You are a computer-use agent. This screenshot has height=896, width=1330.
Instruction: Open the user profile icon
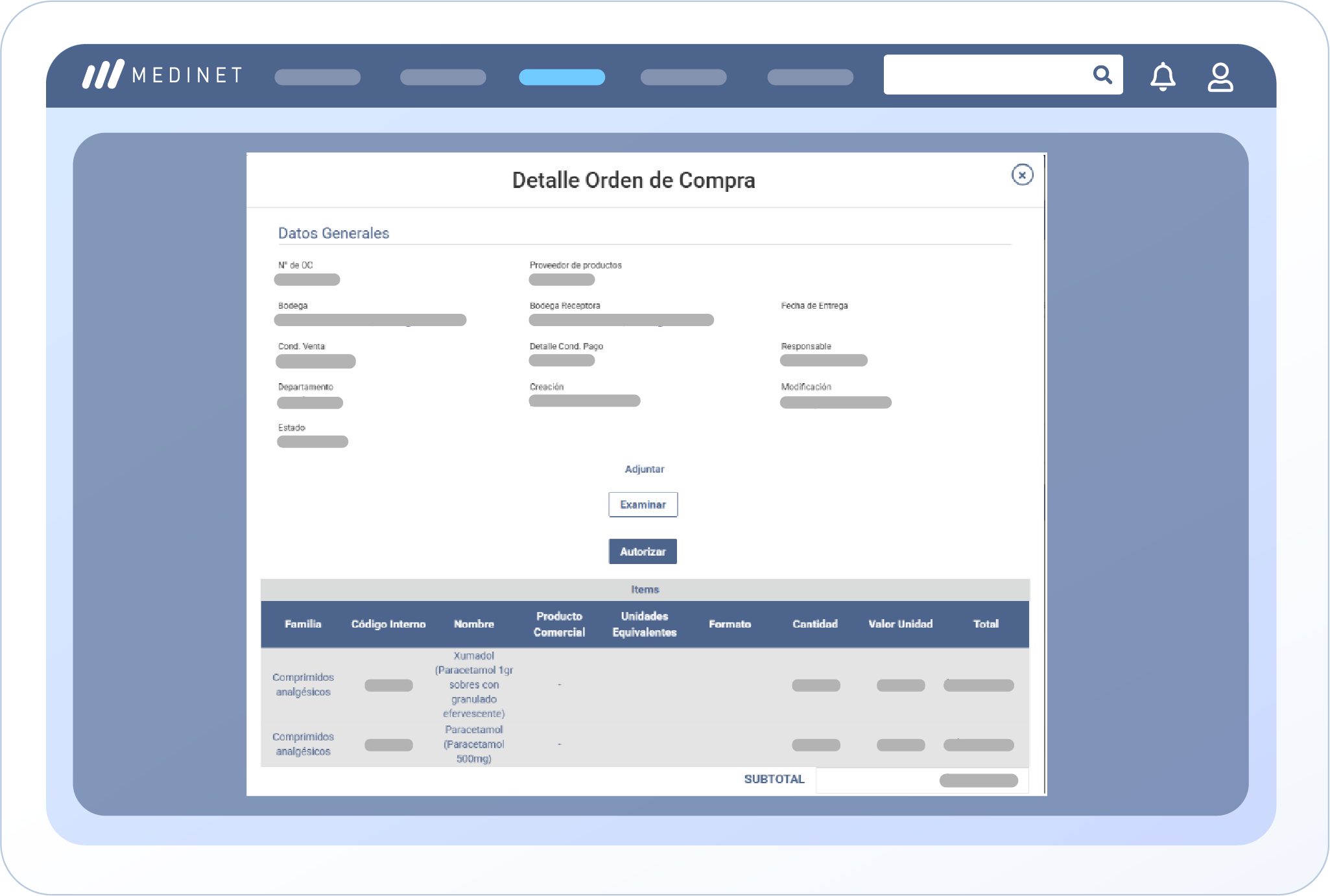click(x=1220, y=77)
